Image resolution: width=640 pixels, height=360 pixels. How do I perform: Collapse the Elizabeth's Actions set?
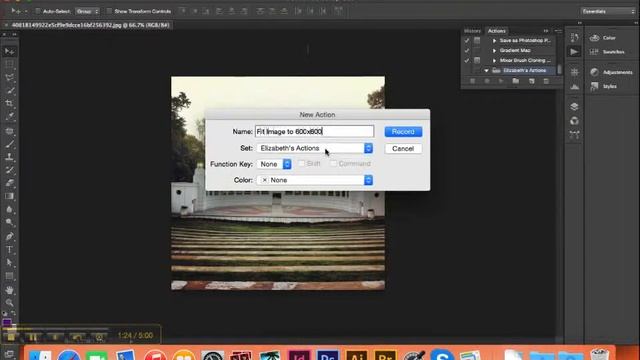tap(486, 71)
